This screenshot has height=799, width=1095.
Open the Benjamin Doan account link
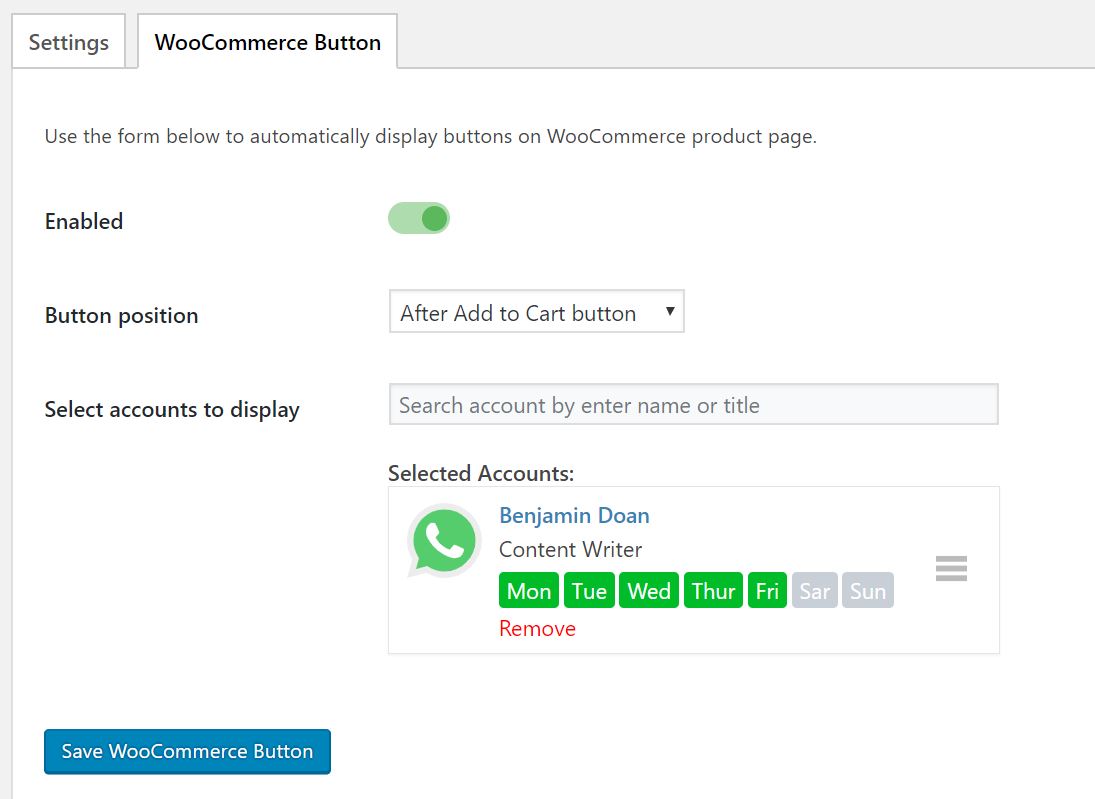tap(574, 515)
